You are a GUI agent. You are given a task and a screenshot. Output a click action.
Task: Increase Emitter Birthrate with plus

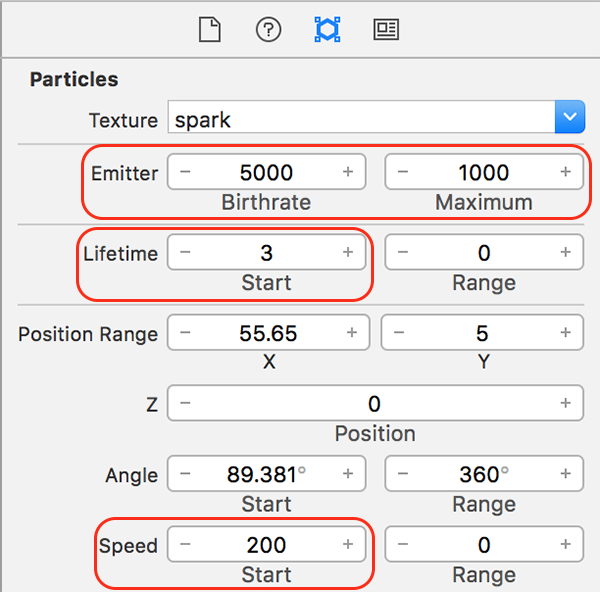click(x=348, y=171)
